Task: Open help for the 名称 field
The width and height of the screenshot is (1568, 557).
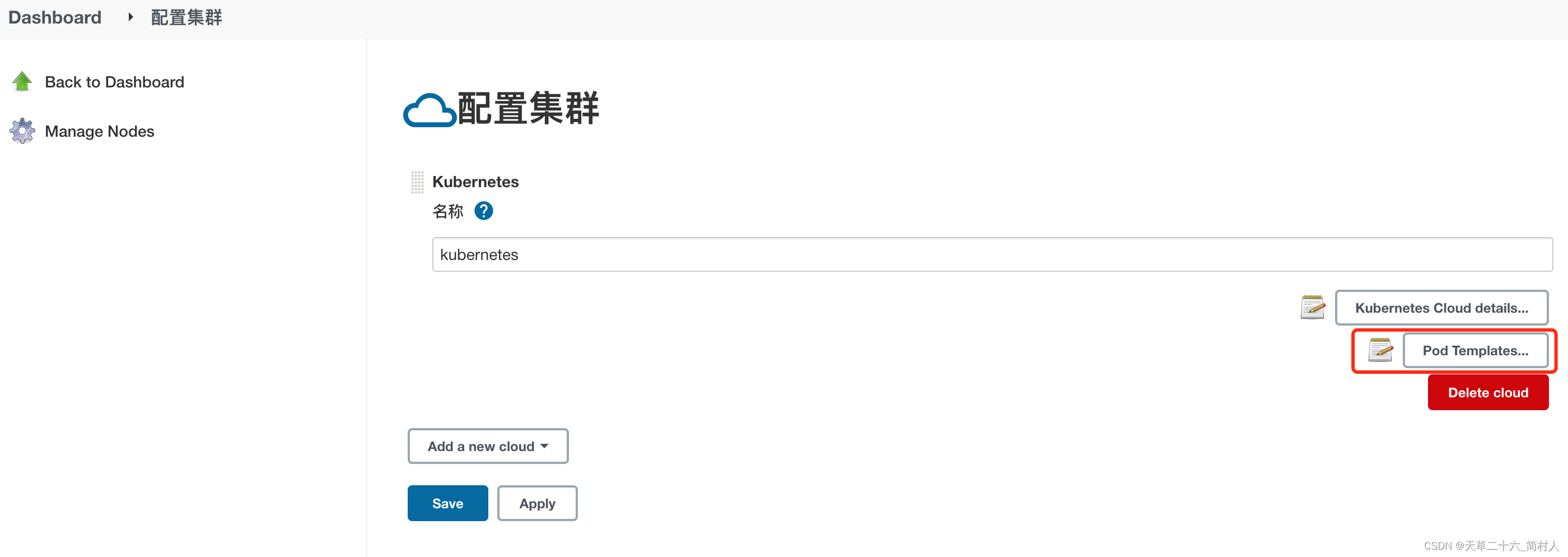Action: [x=483, y=211]
